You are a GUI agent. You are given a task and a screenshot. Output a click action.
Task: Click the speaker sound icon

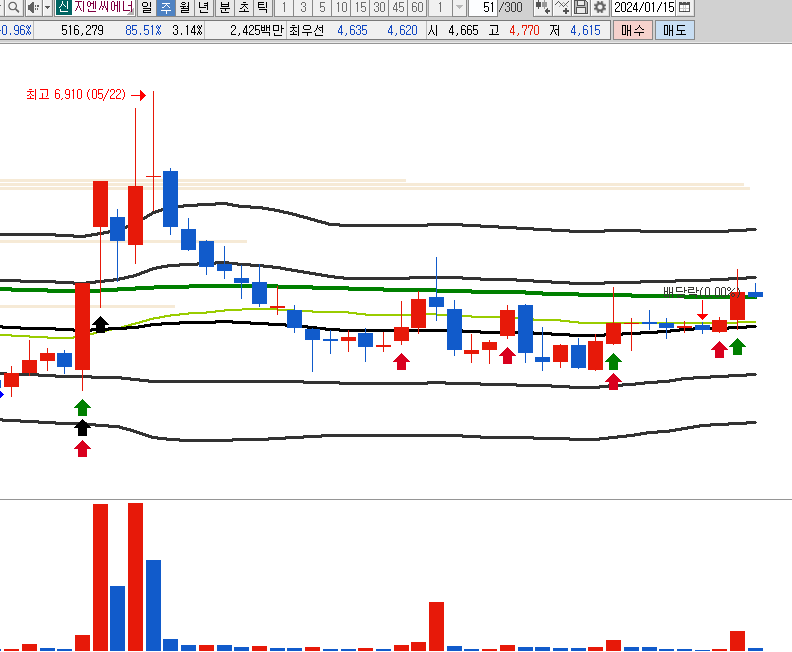[x=33, y=8]
